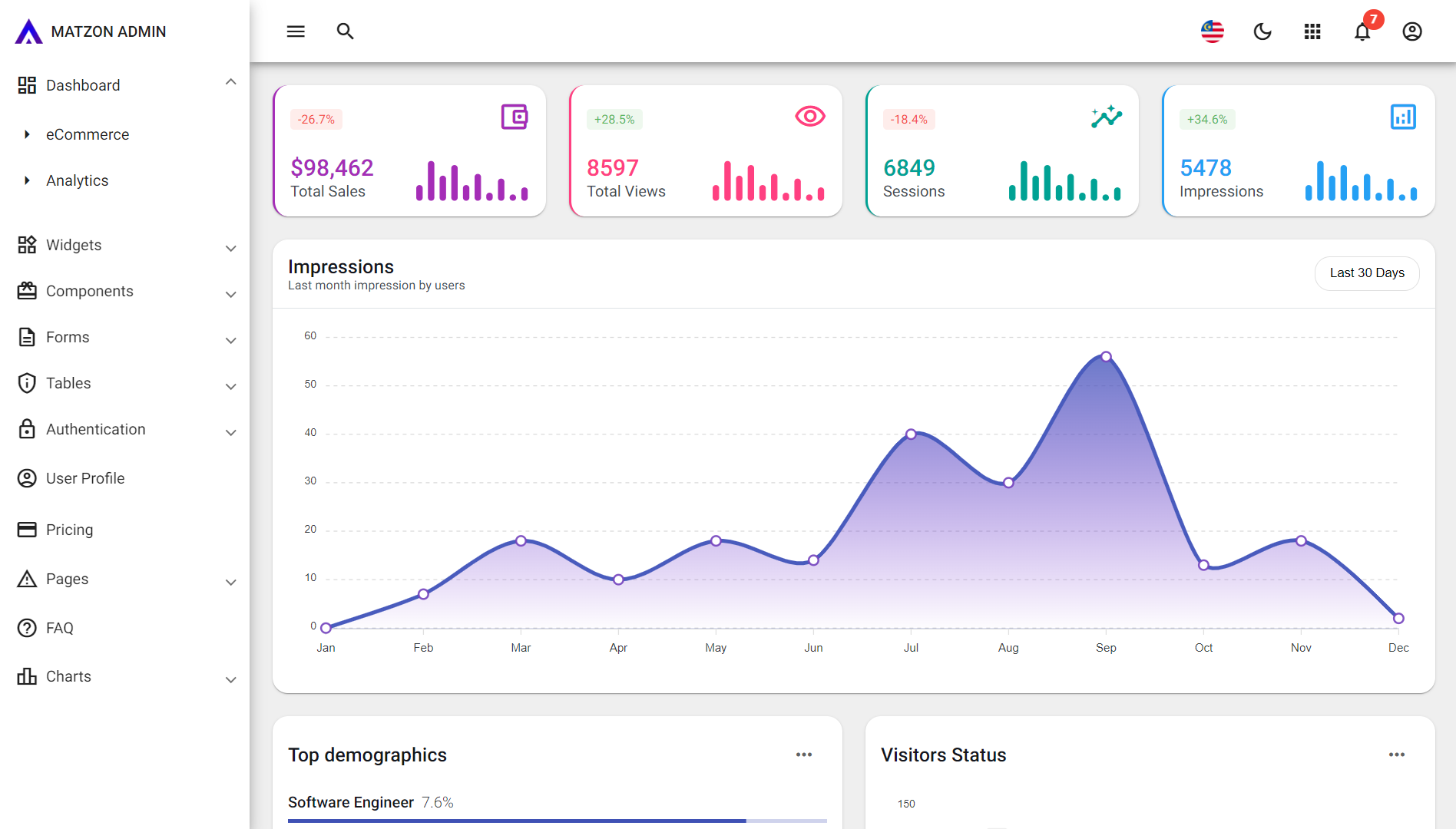This screenshot has width=1456, height=829.
Task: Click the Malaysia flag language selector
Action: click(1212, 31)
